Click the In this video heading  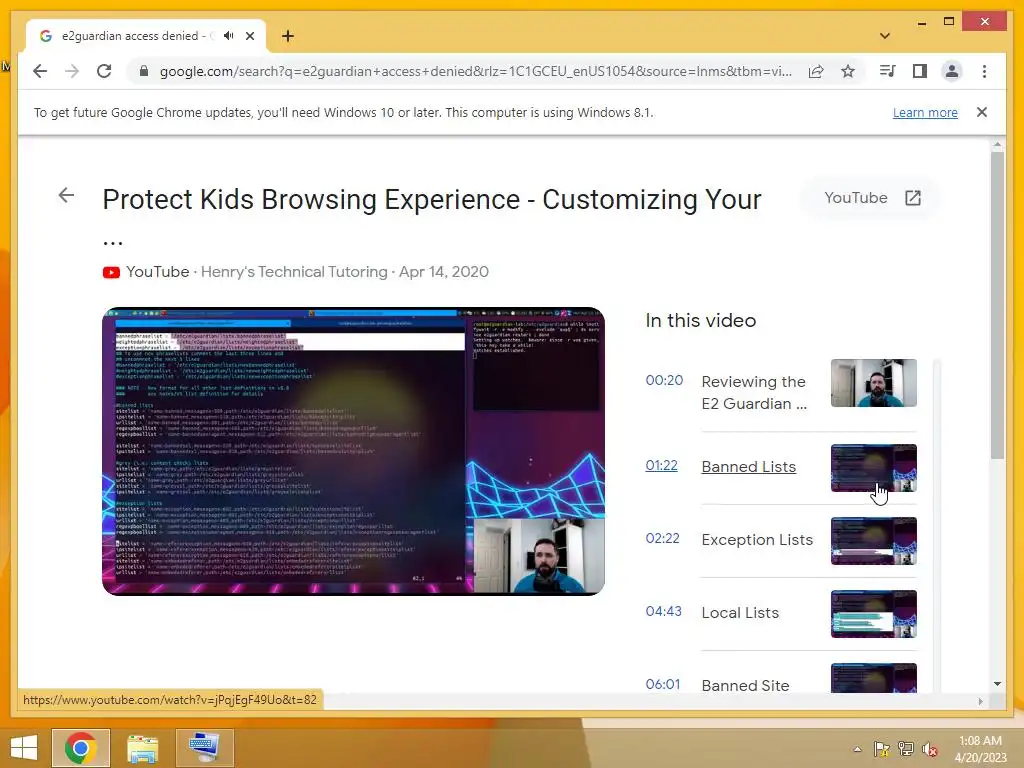coord(701,321)
